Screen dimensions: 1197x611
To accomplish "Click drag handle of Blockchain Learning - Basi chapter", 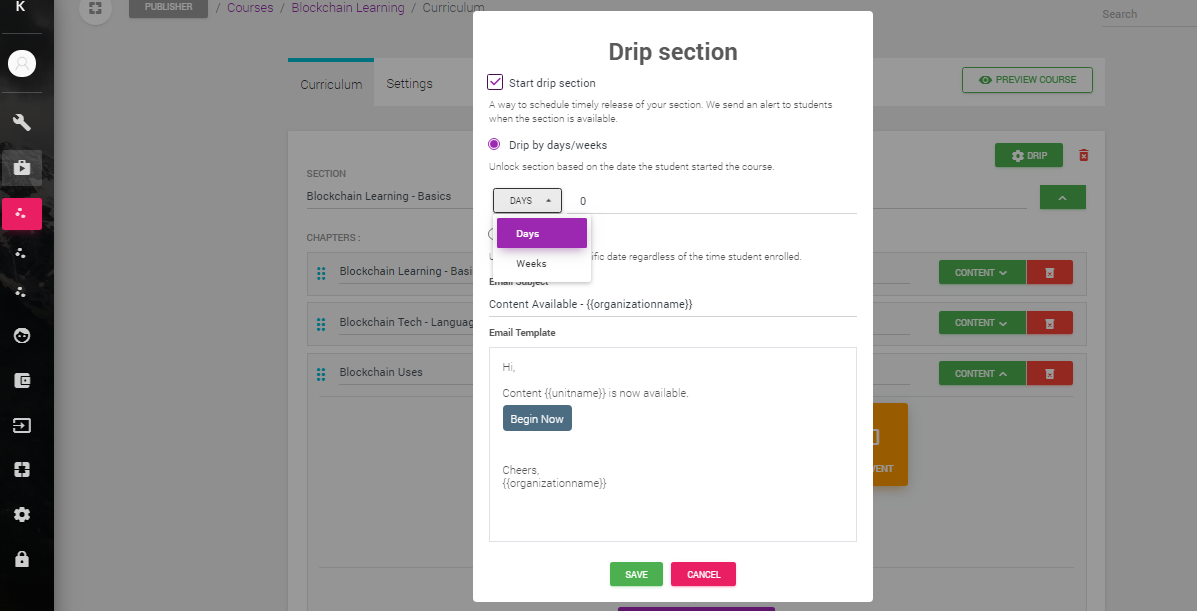I will [321, 273].
